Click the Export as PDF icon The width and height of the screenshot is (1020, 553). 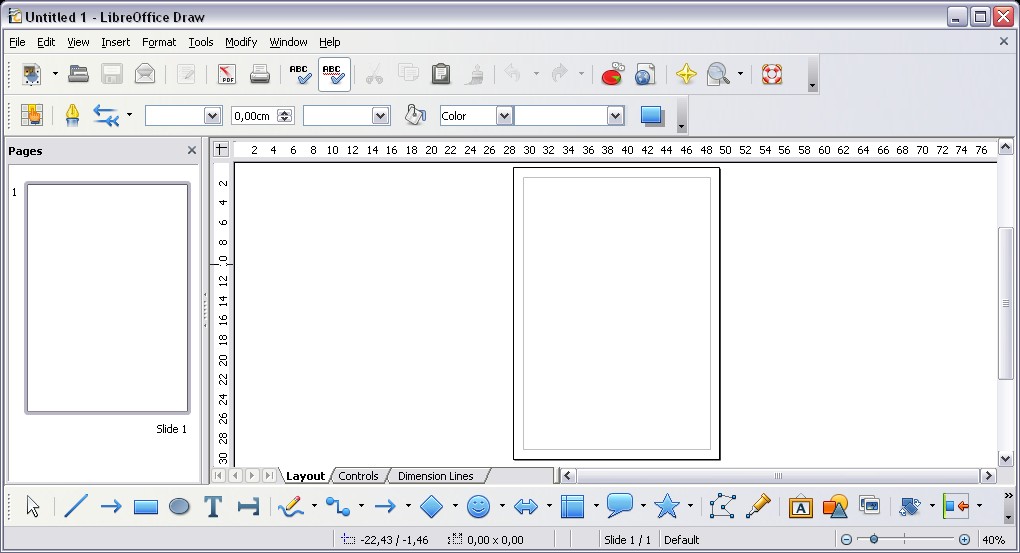(x=226, y=74)
